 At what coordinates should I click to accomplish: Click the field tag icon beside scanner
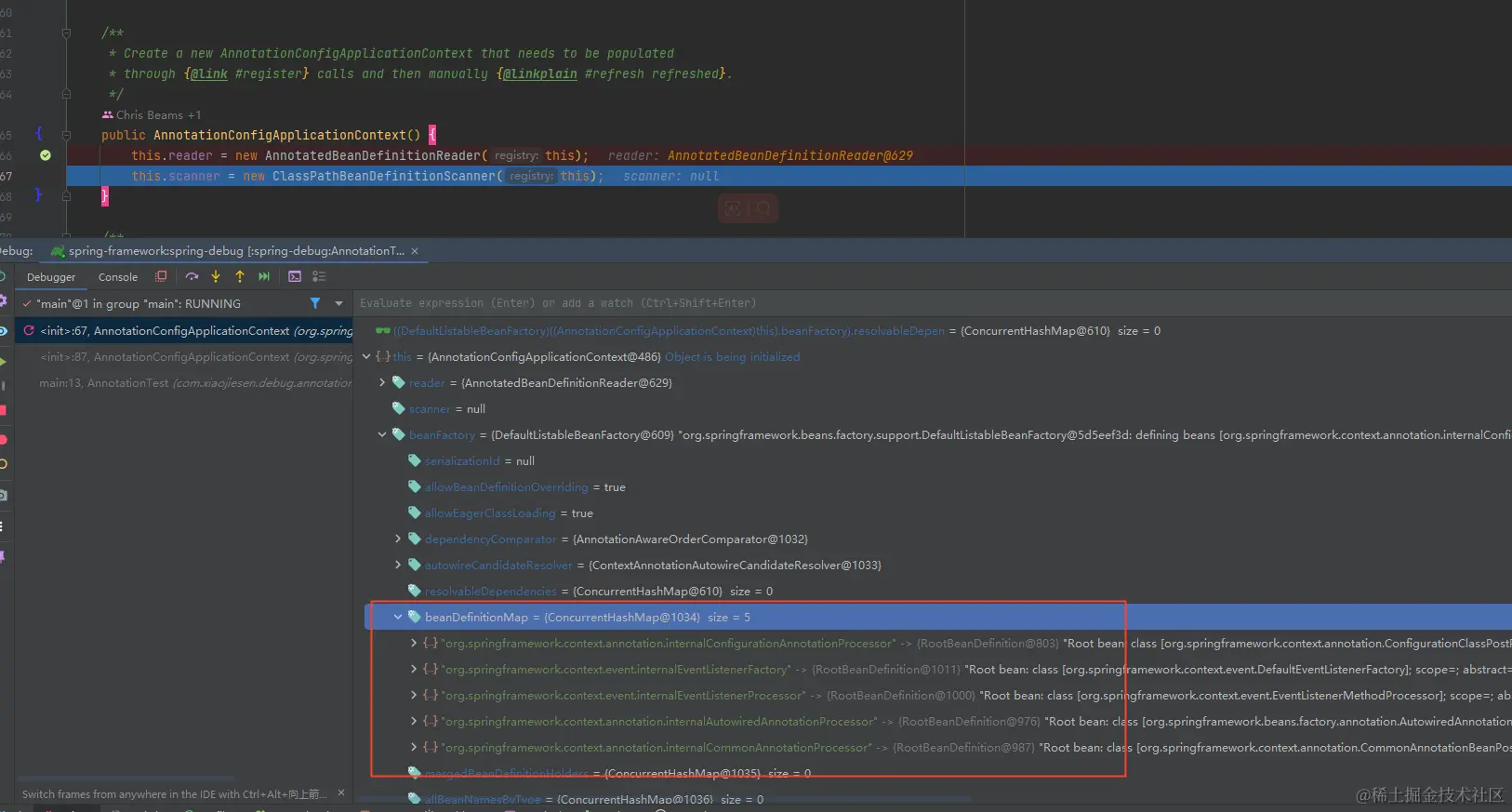[x=399, y=408]
